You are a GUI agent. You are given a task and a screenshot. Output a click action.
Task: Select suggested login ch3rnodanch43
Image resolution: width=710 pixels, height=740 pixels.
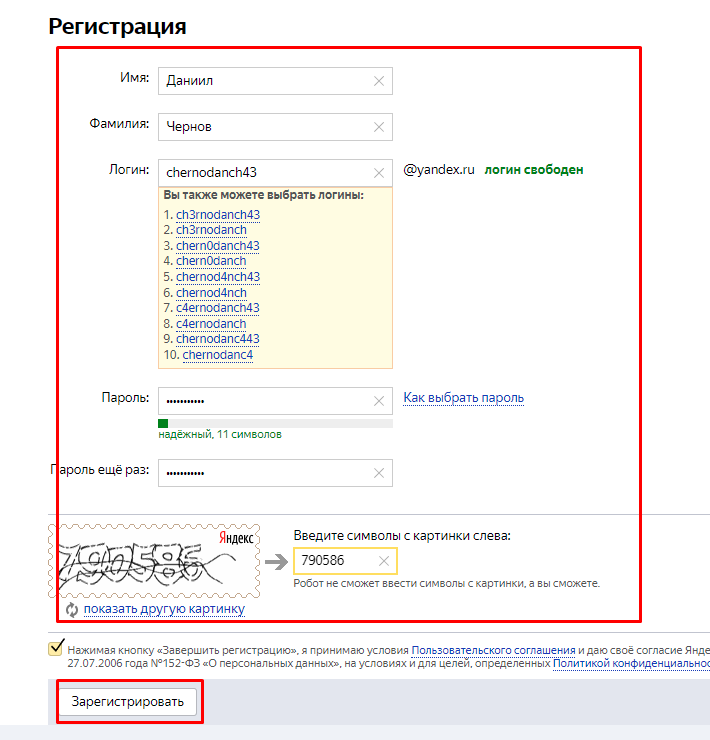[x=218, y=215]
